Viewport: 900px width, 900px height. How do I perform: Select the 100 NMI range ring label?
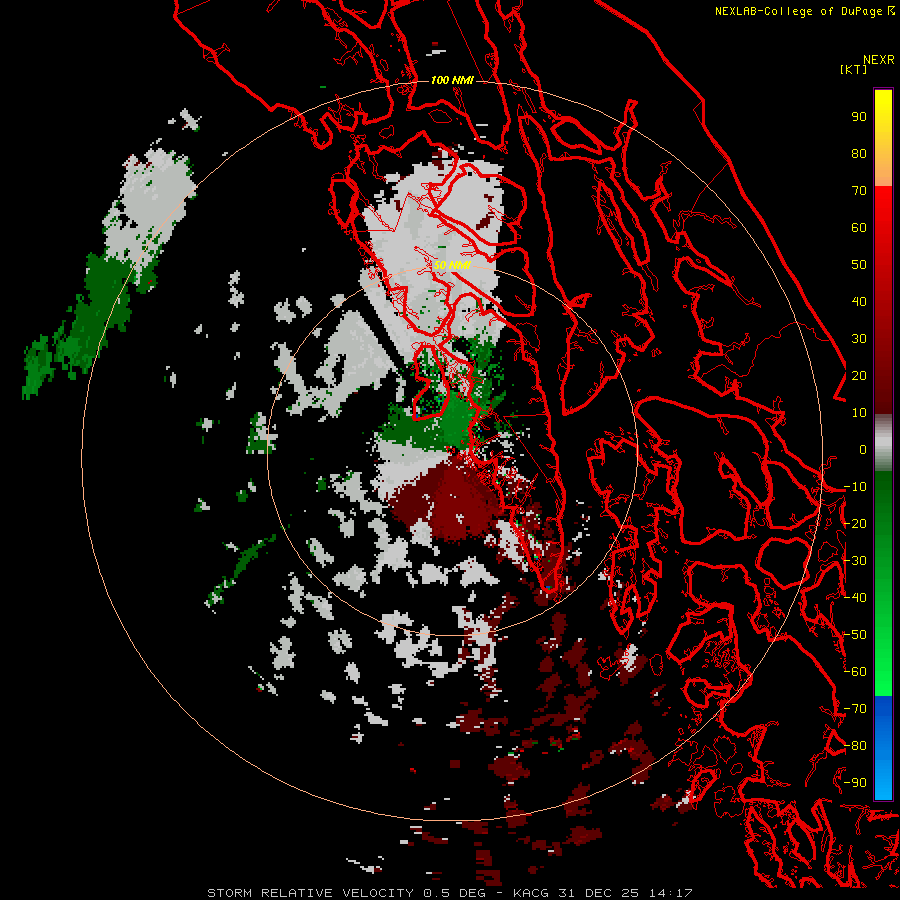click(x=452, y=80)
